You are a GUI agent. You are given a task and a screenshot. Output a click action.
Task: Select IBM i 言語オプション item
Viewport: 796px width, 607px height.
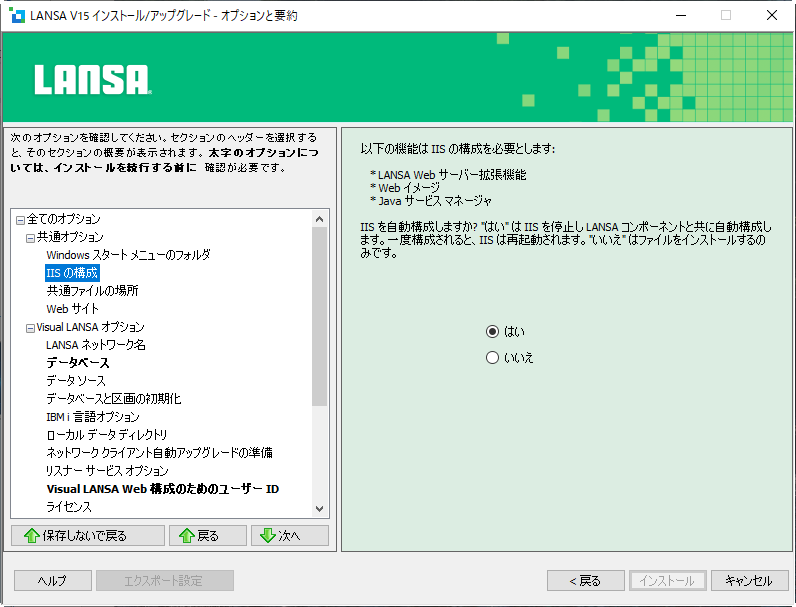tap(92, 417)
